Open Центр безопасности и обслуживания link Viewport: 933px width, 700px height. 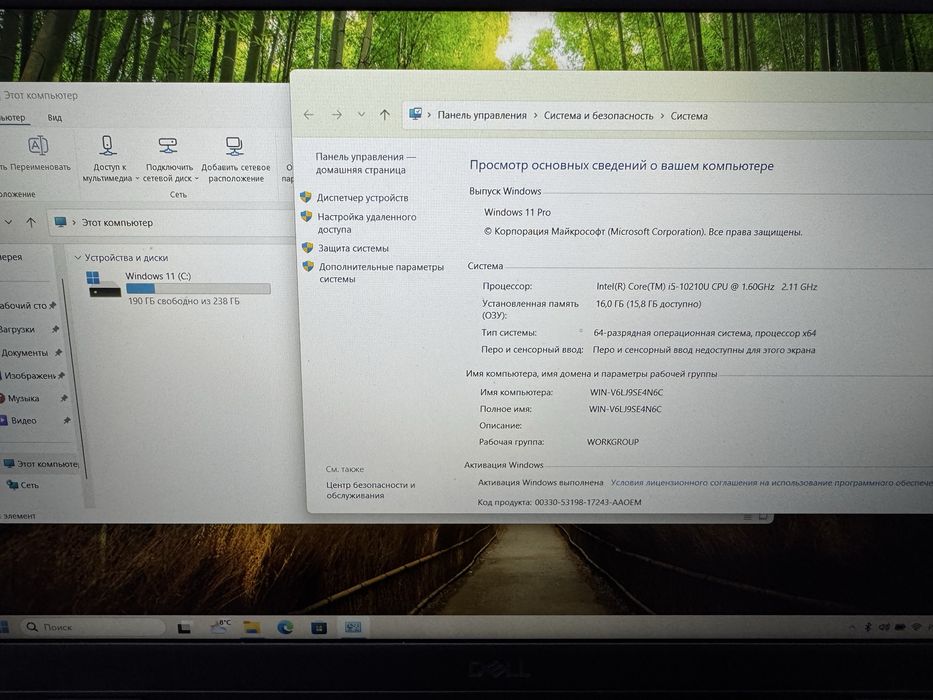pos(370,490)
